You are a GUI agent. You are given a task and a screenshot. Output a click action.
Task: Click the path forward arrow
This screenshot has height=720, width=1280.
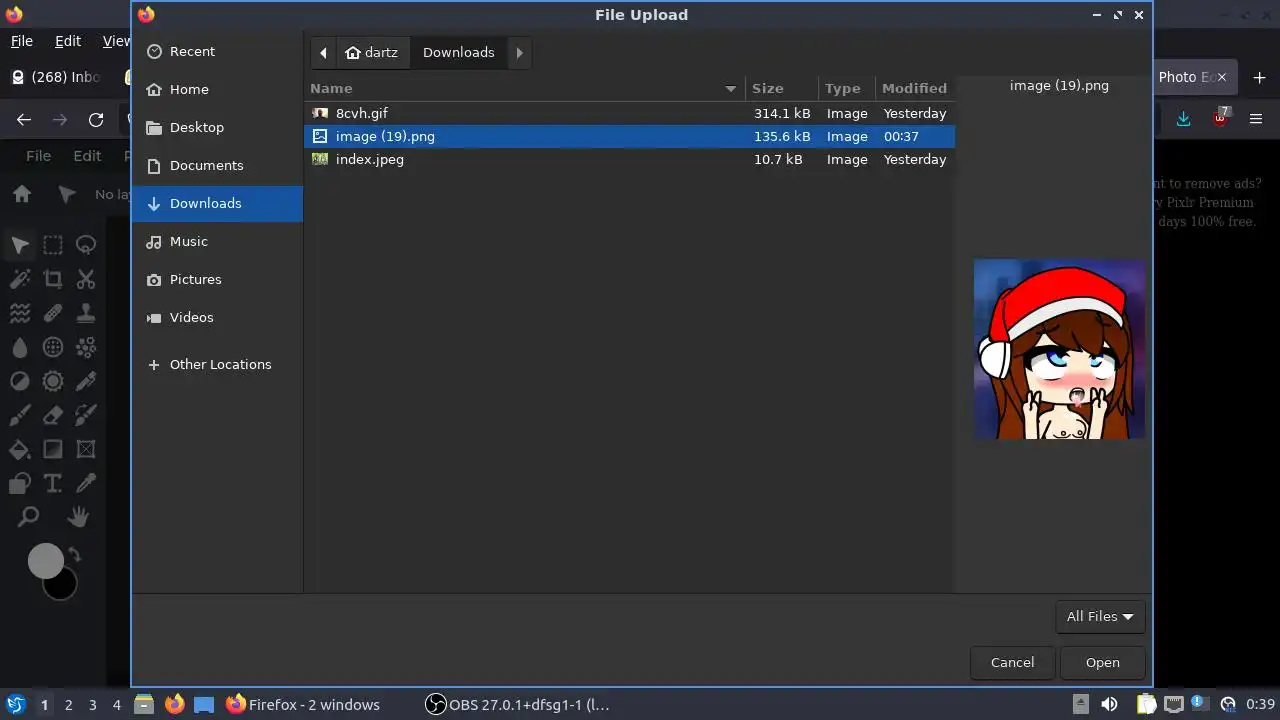519,52
